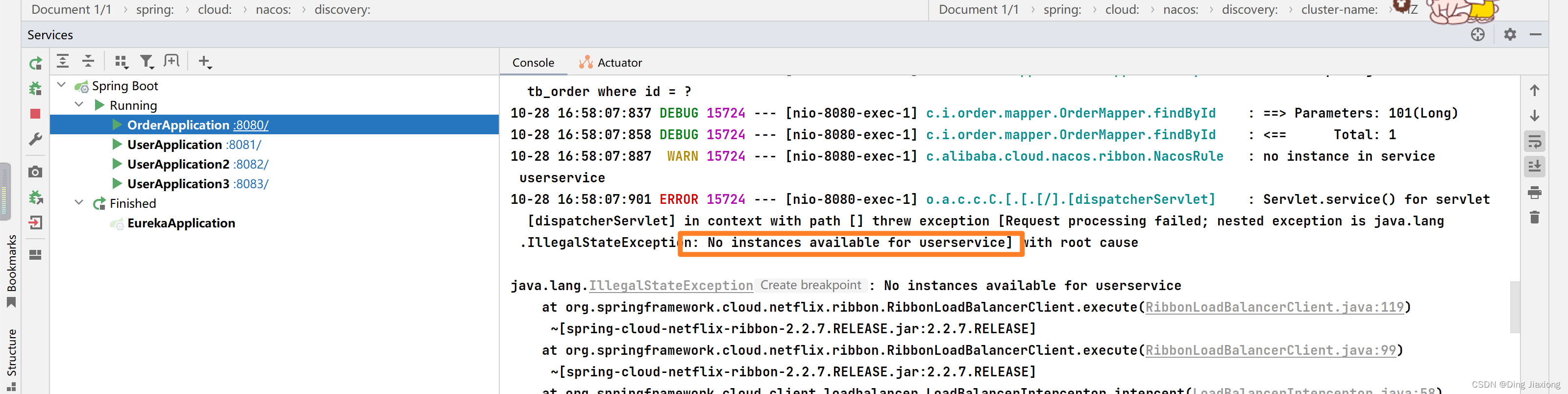Stop the running service with the red square
Screen dimensions: 1568x394
coord(35,114)
